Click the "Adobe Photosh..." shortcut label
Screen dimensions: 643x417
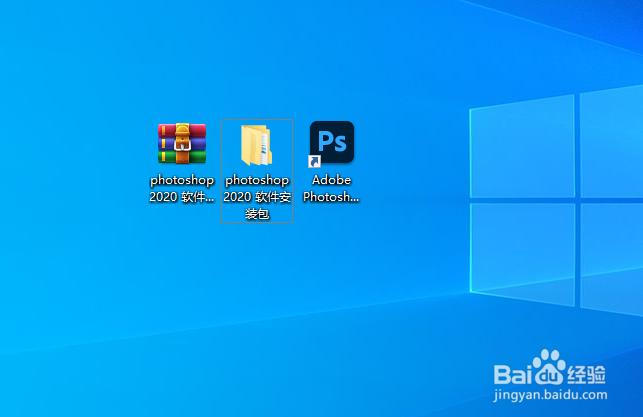[331, 188]
